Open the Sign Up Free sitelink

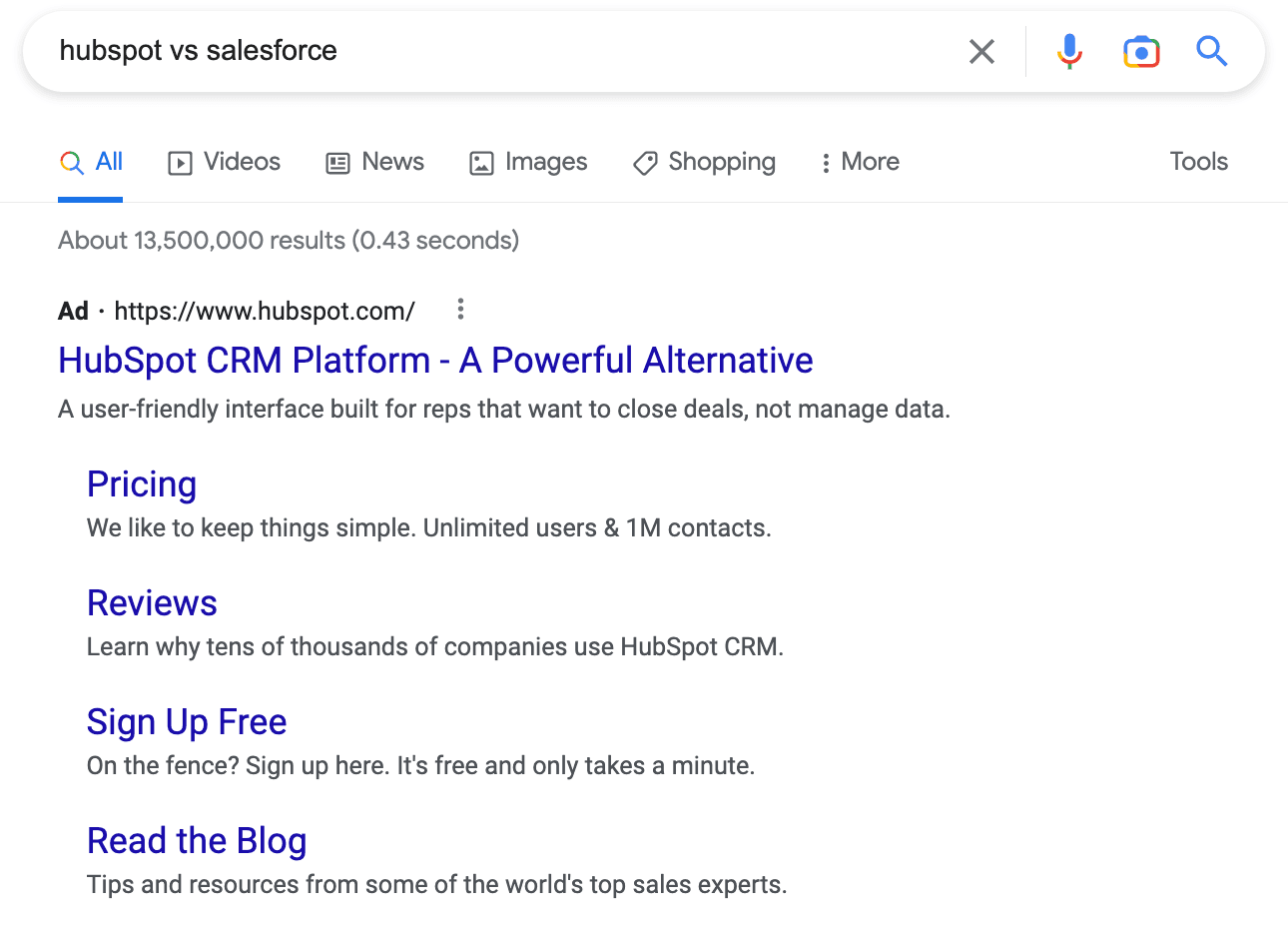187,722
